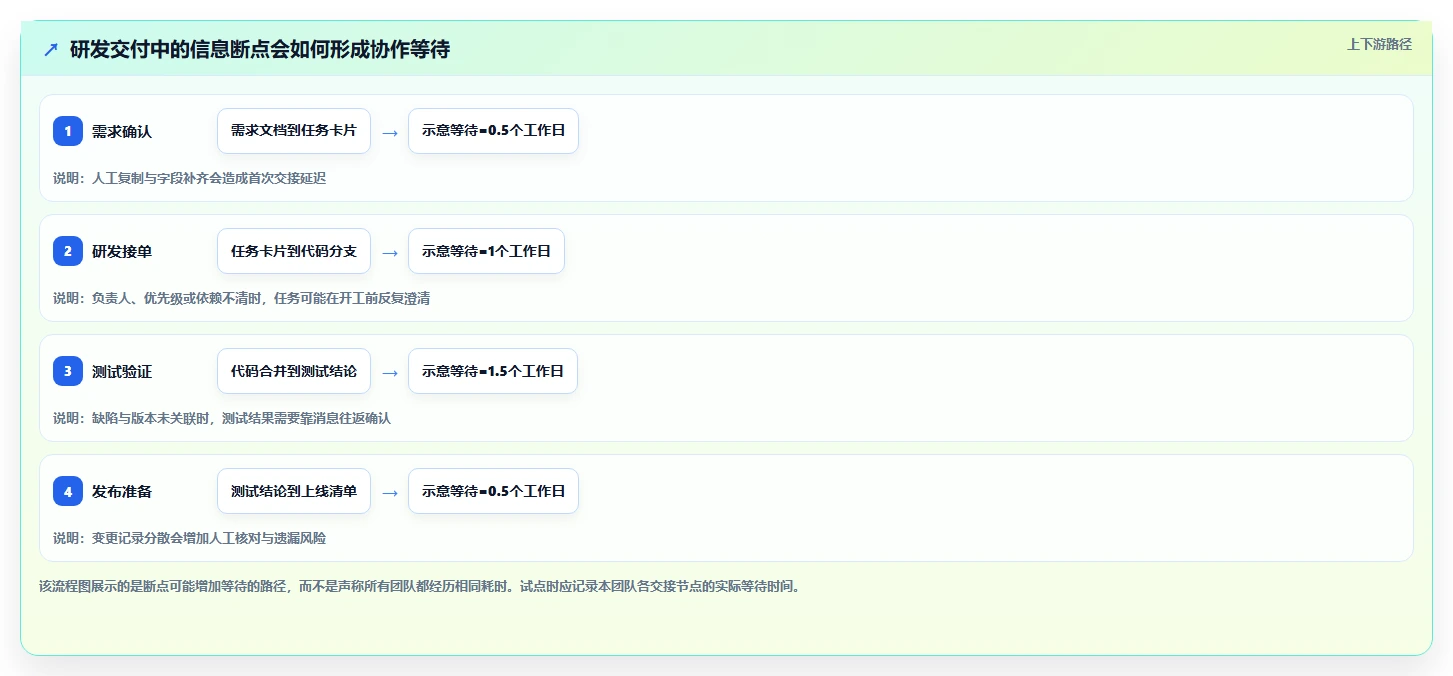Click the arrow after 任务卡片到代码分支
The height and width of the screenshot is (676, 1453).
pos(390,252)
